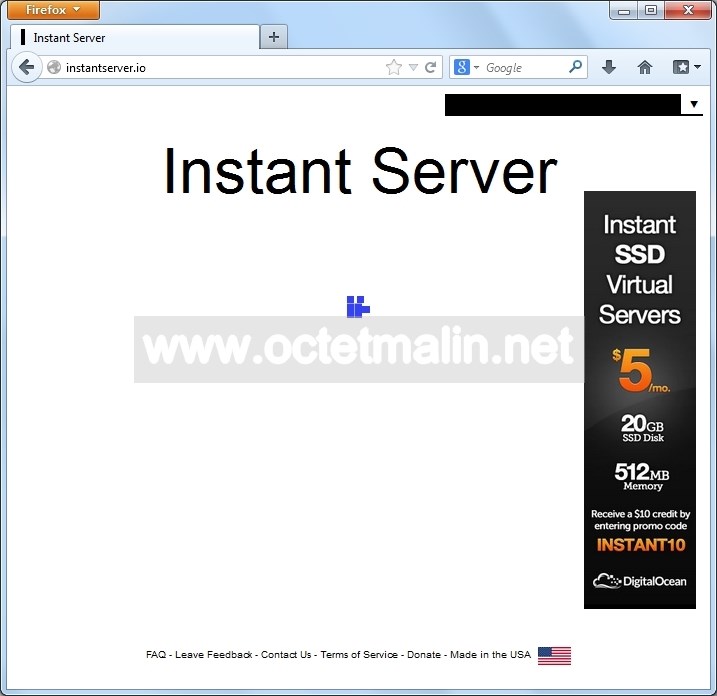The width and height of the screenshot is (717, 696).
Task: Minimize the Firefox window
Action: click(x=624, y=11)
